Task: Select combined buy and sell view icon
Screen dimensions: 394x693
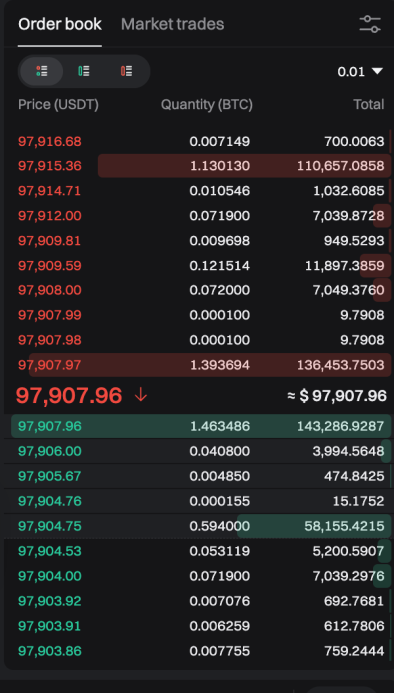Action: 42,71
